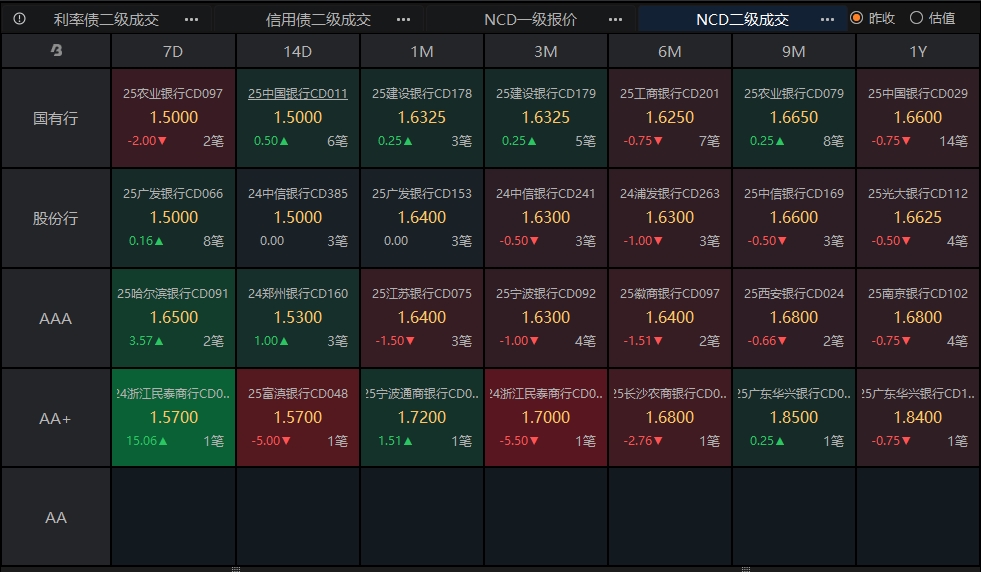Select the 估值 radio option
This screenshot has height=572, width=981.
pos(932,18)
